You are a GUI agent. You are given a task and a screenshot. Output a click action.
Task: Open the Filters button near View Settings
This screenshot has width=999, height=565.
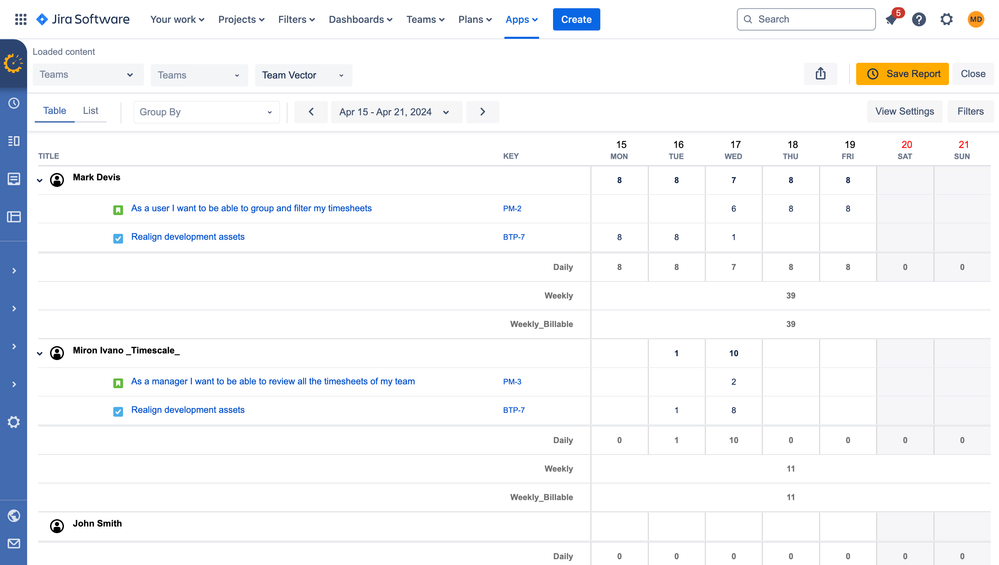970,111
